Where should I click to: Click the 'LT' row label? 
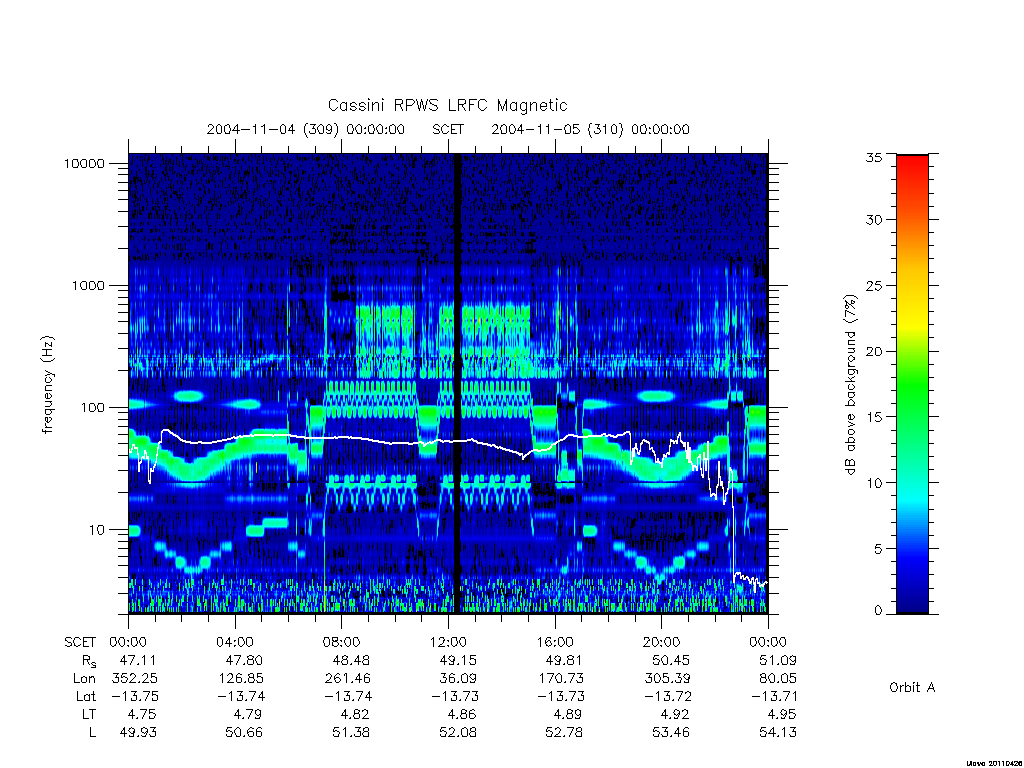pos(88,714)
